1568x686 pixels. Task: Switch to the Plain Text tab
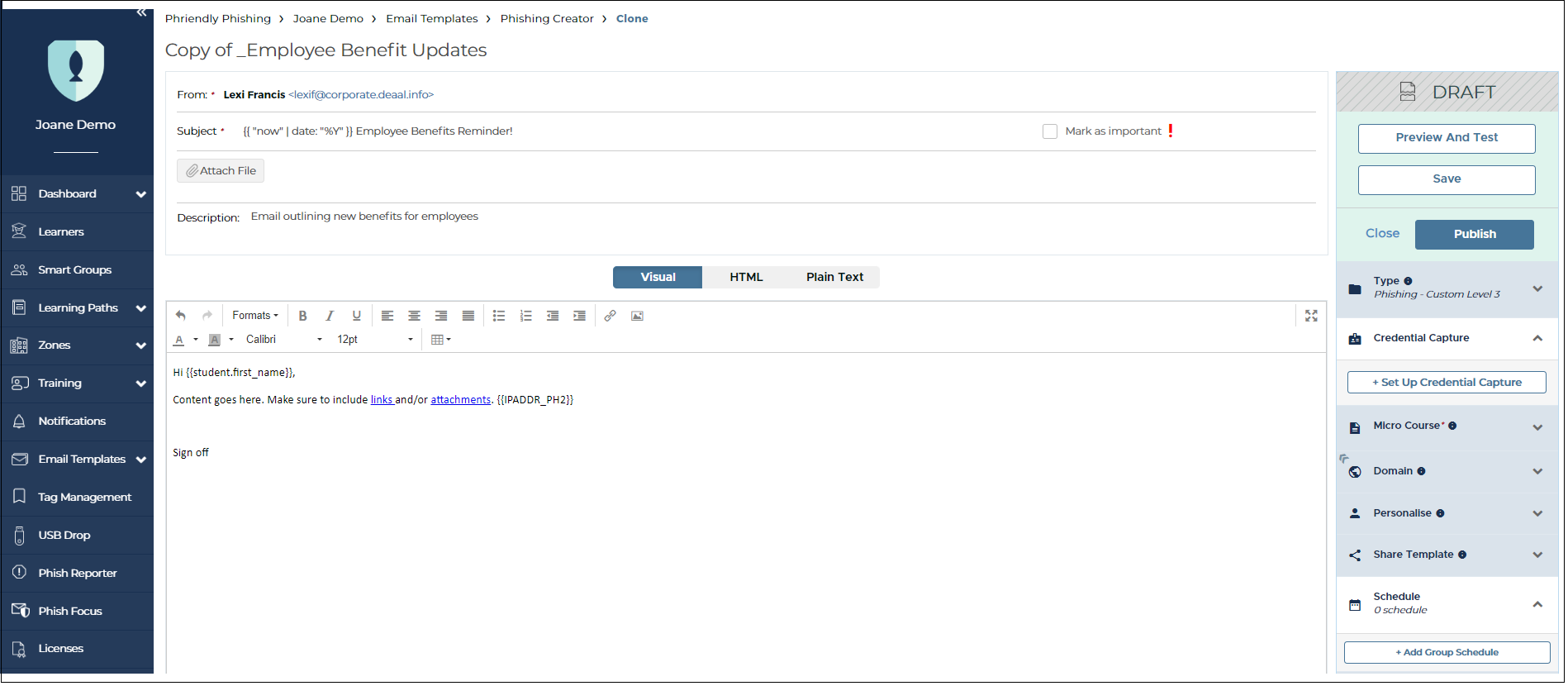(836, 278)
